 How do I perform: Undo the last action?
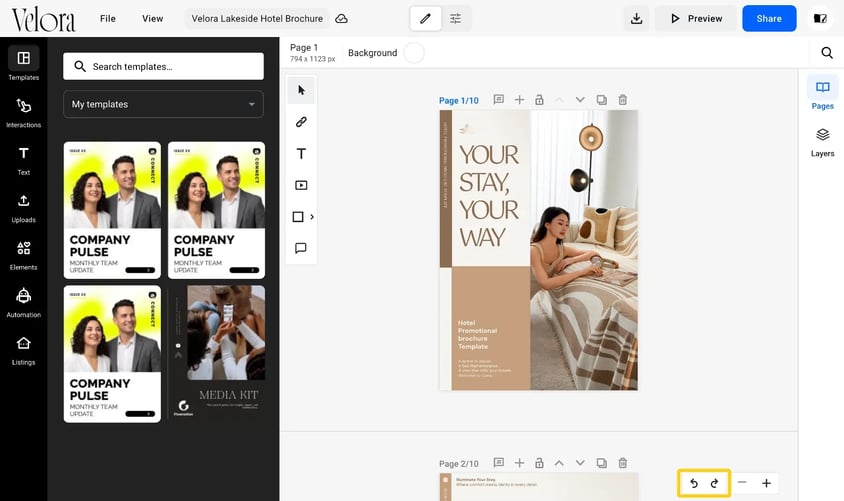tap(694, 483)
